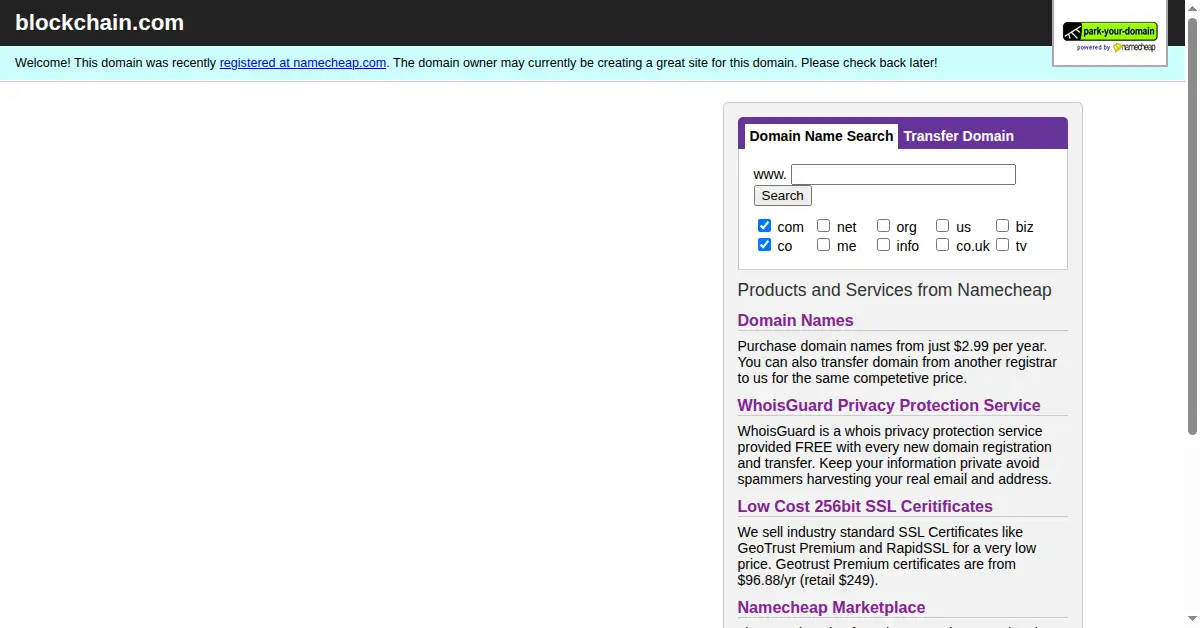Open Low Cost 256bit SSL Ceritificates link

(865, 507)
